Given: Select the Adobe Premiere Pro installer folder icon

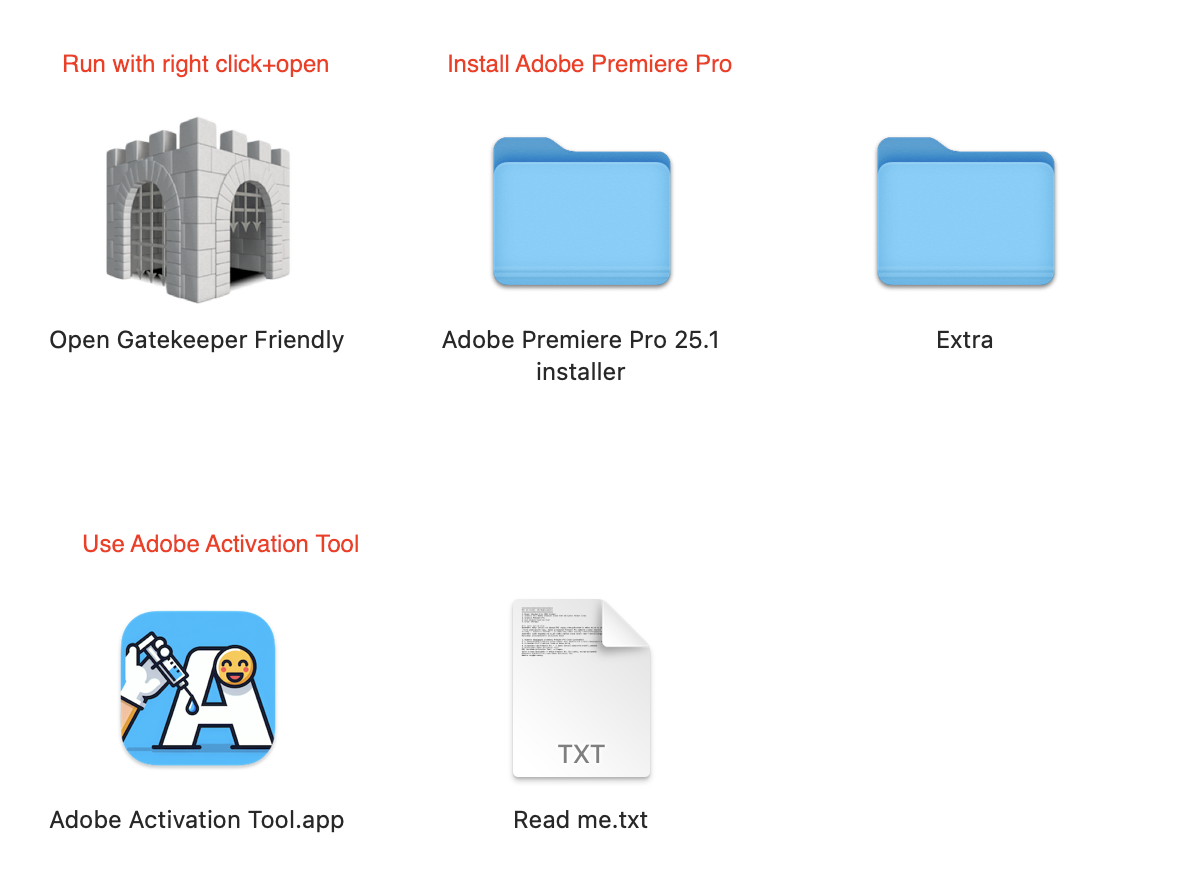Looking at the screenshot, I should [581, 211].
